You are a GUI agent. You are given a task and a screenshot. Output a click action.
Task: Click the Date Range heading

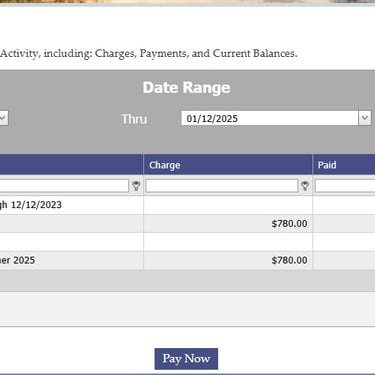coord(186,88)
